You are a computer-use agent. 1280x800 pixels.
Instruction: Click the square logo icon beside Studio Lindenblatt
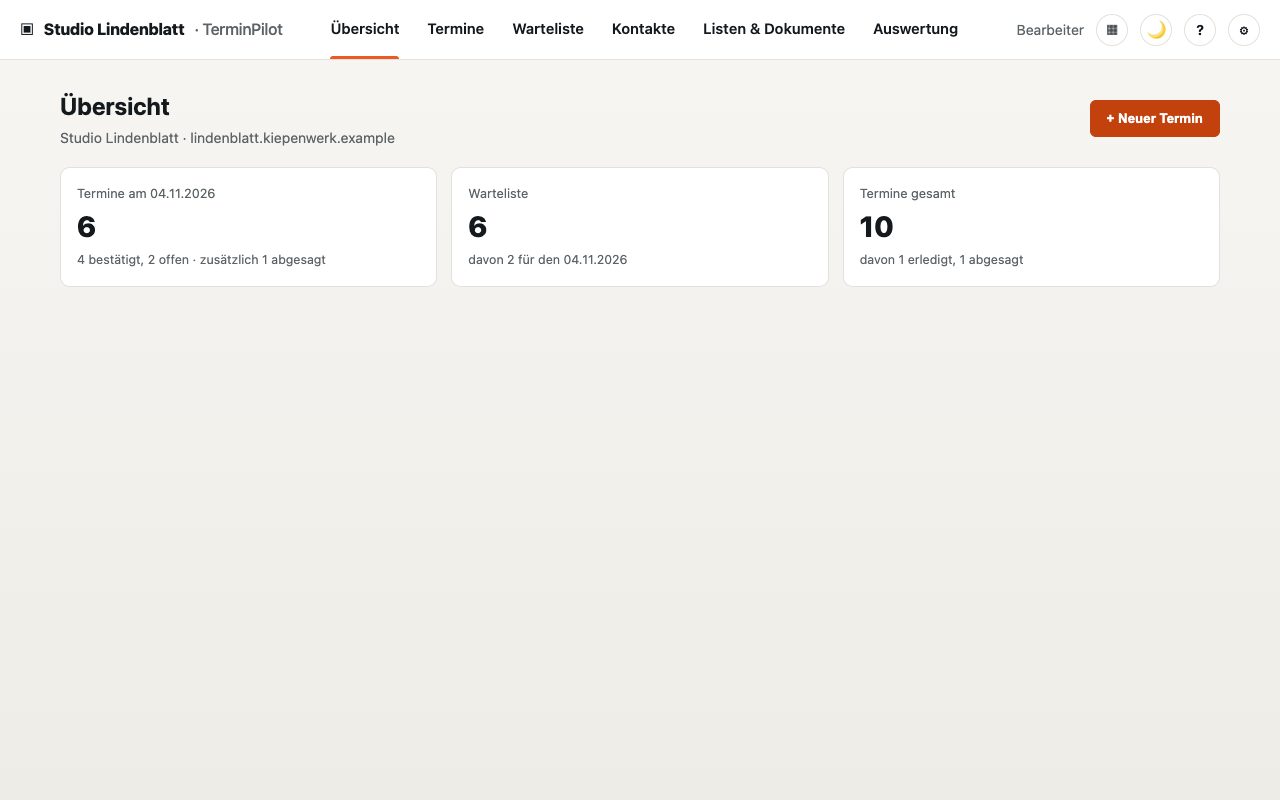[x=27, y=29]
